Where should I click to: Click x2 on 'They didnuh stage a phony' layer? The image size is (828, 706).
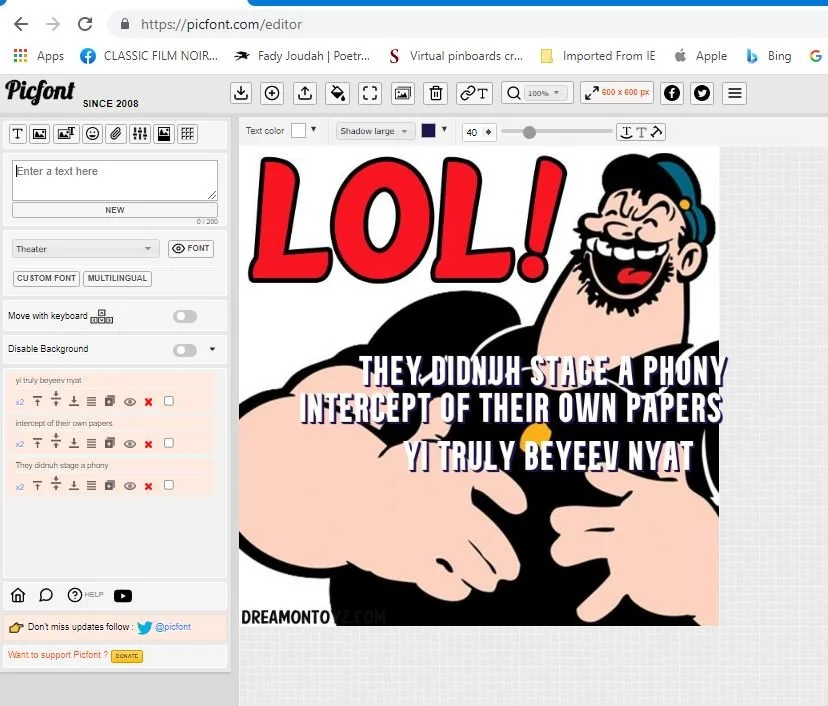pyautogui.click(x=20, y=487)
